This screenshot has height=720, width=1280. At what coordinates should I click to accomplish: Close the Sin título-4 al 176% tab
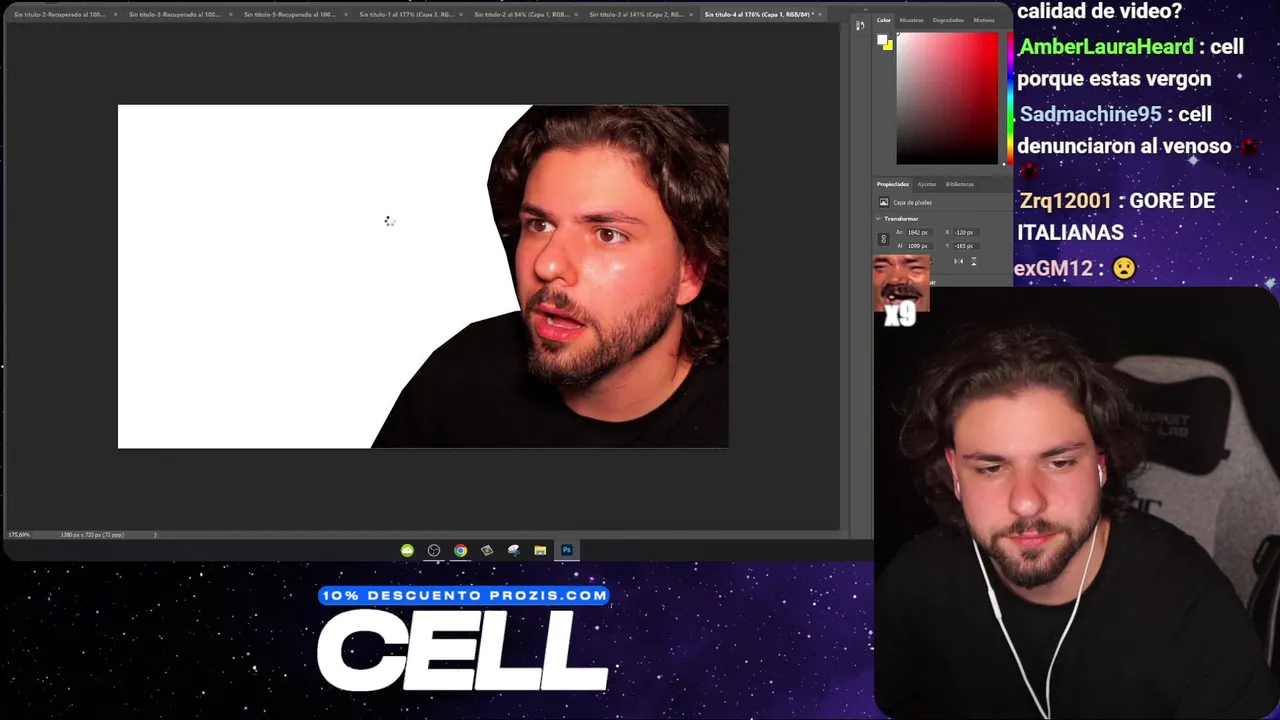(820, 15)
